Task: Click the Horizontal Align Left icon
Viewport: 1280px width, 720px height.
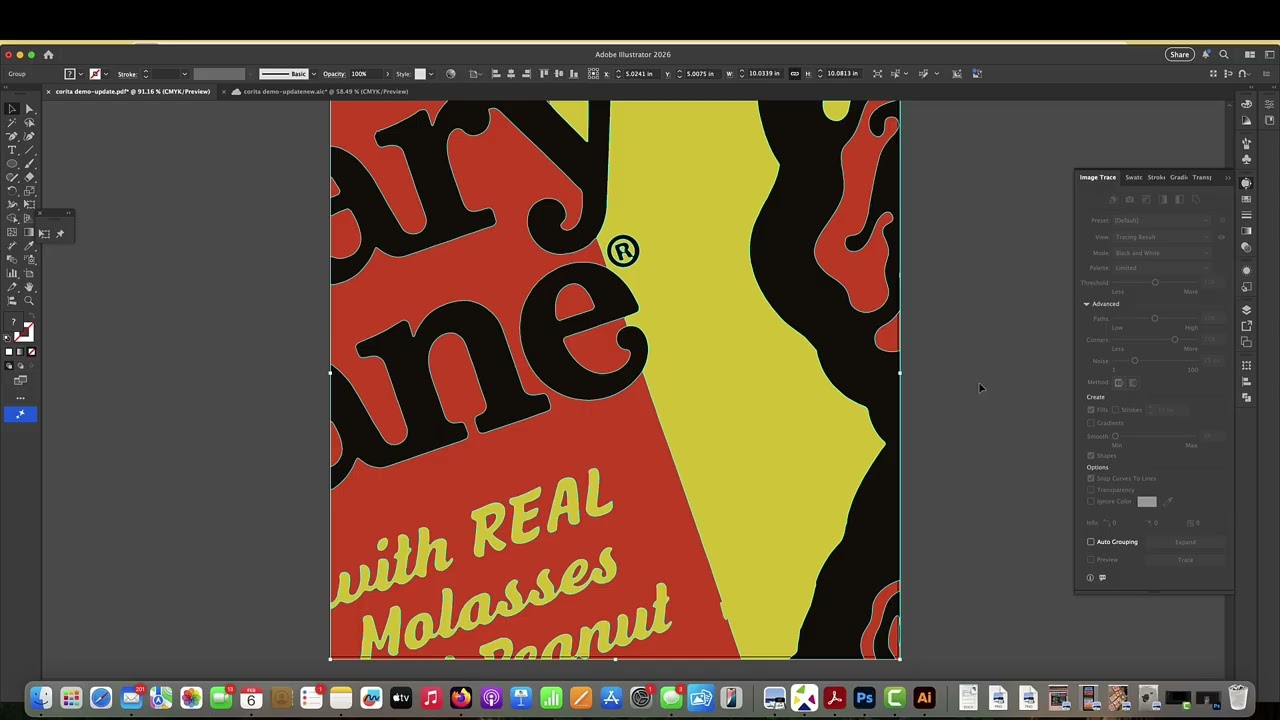Action: tap(495, 74)
